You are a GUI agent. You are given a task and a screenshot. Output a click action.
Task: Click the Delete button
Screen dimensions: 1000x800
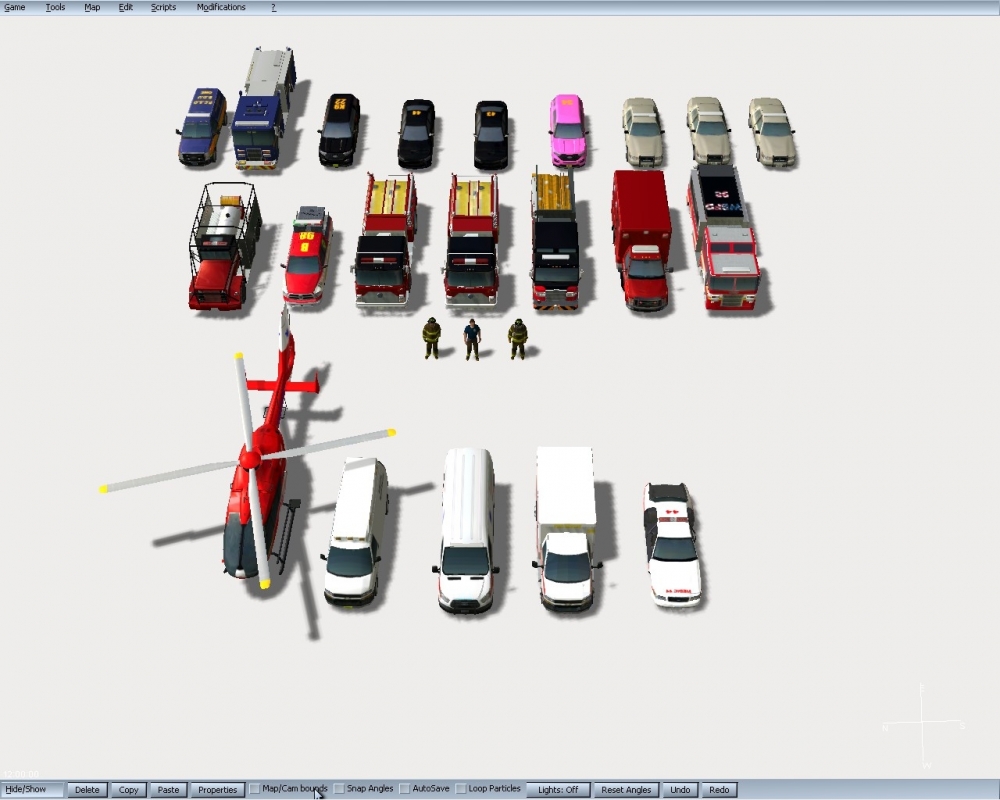pyautogui.click(x=87, y=790)
